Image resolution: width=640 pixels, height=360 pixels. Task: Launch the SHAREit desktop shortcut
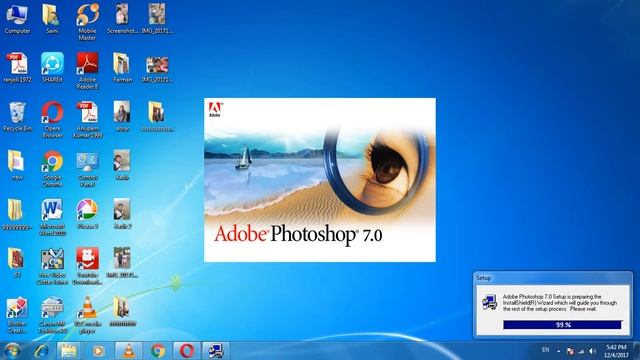click(52, 68)
